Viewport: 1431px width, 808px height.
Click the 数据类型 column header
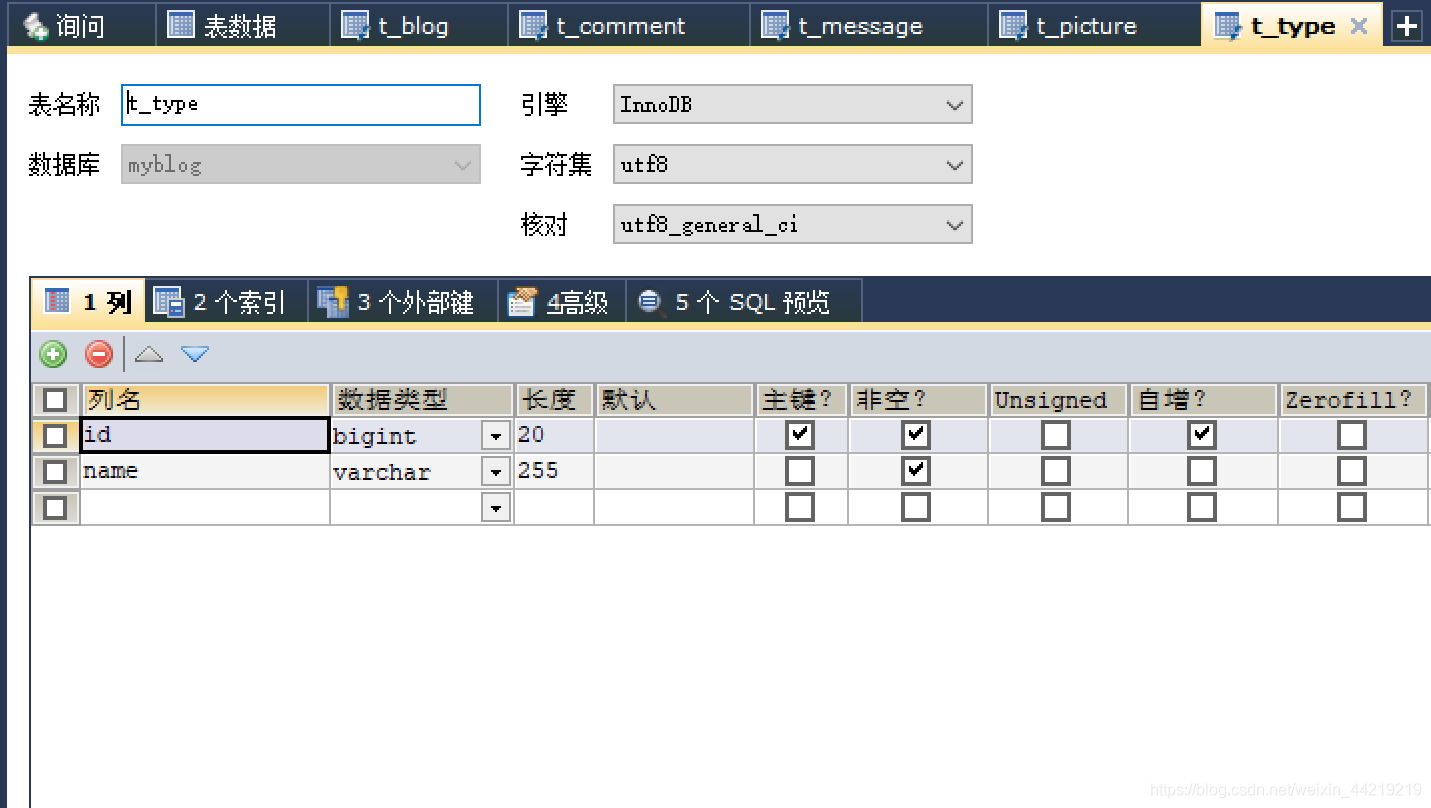tap(422, 400)
